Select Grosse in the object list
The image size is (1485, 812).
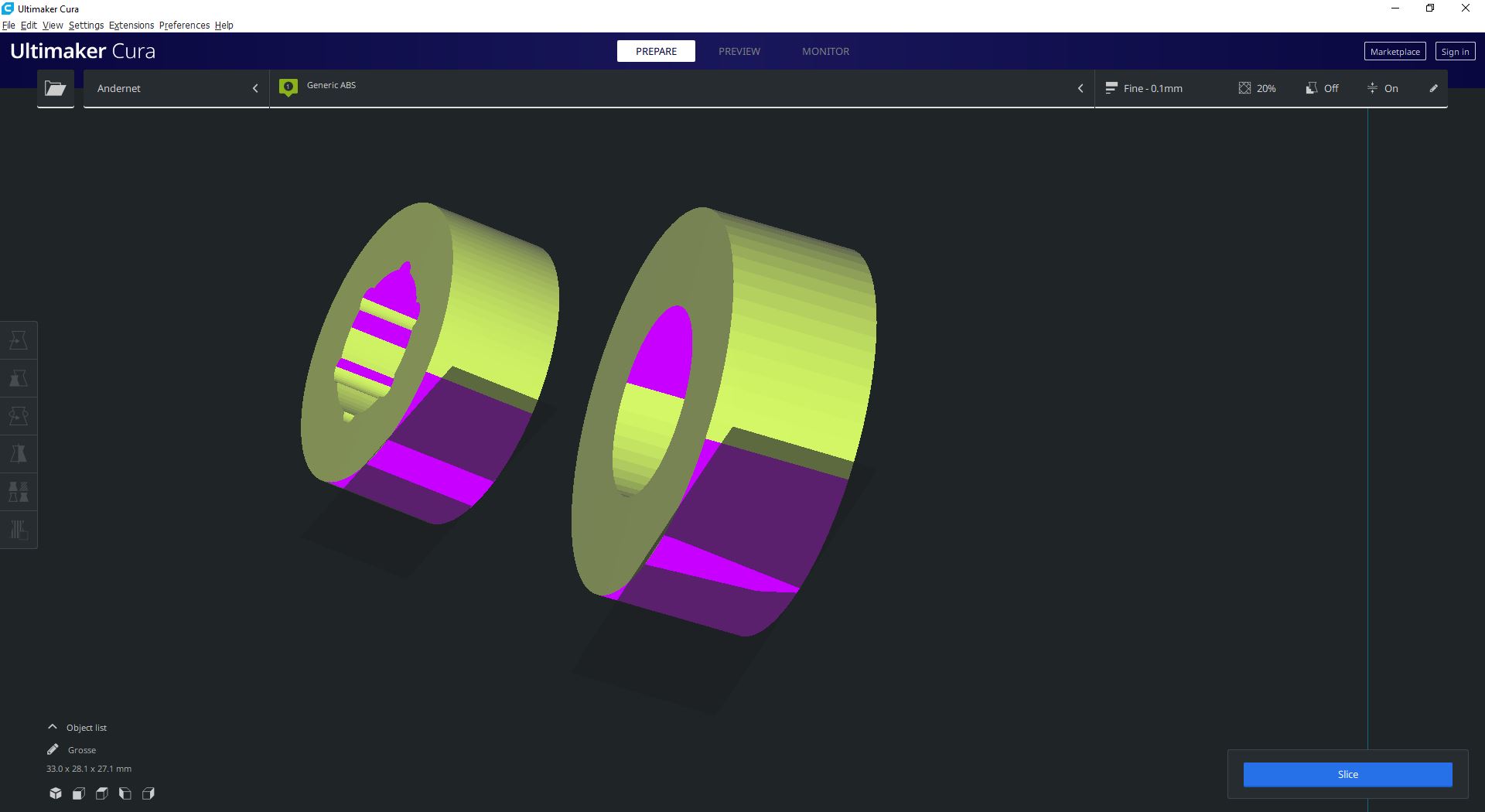click(82, 750)
